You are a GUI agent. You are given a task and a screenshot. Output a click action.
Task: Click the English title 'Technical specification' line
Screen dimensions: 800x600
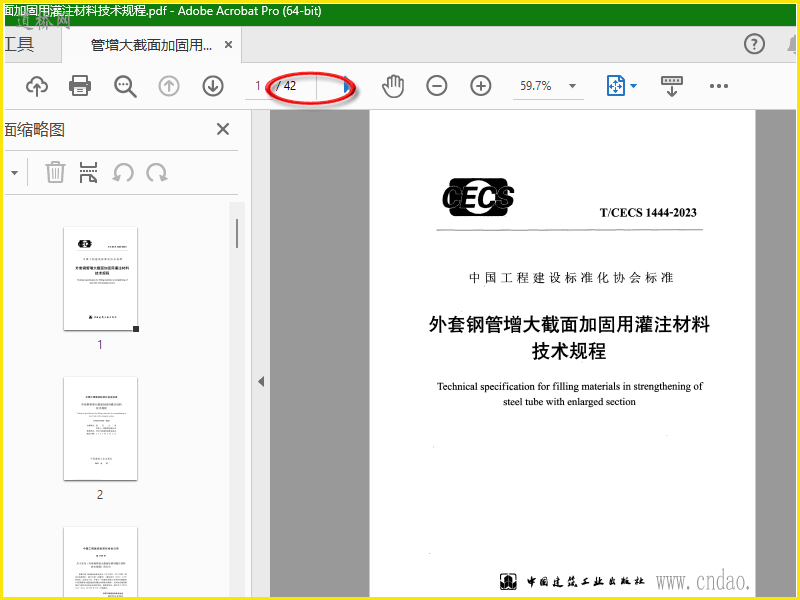(569, 386)
